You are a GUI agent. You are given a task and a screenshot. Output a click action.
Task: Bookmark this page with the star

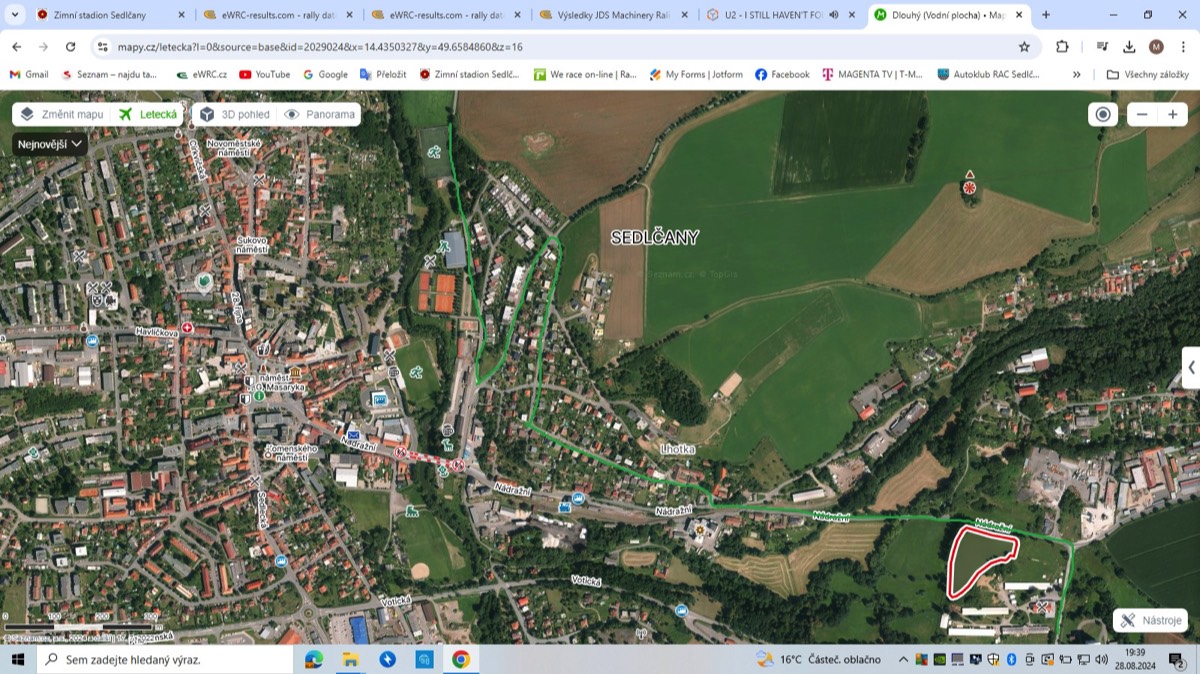click(x=1024, y=47)
